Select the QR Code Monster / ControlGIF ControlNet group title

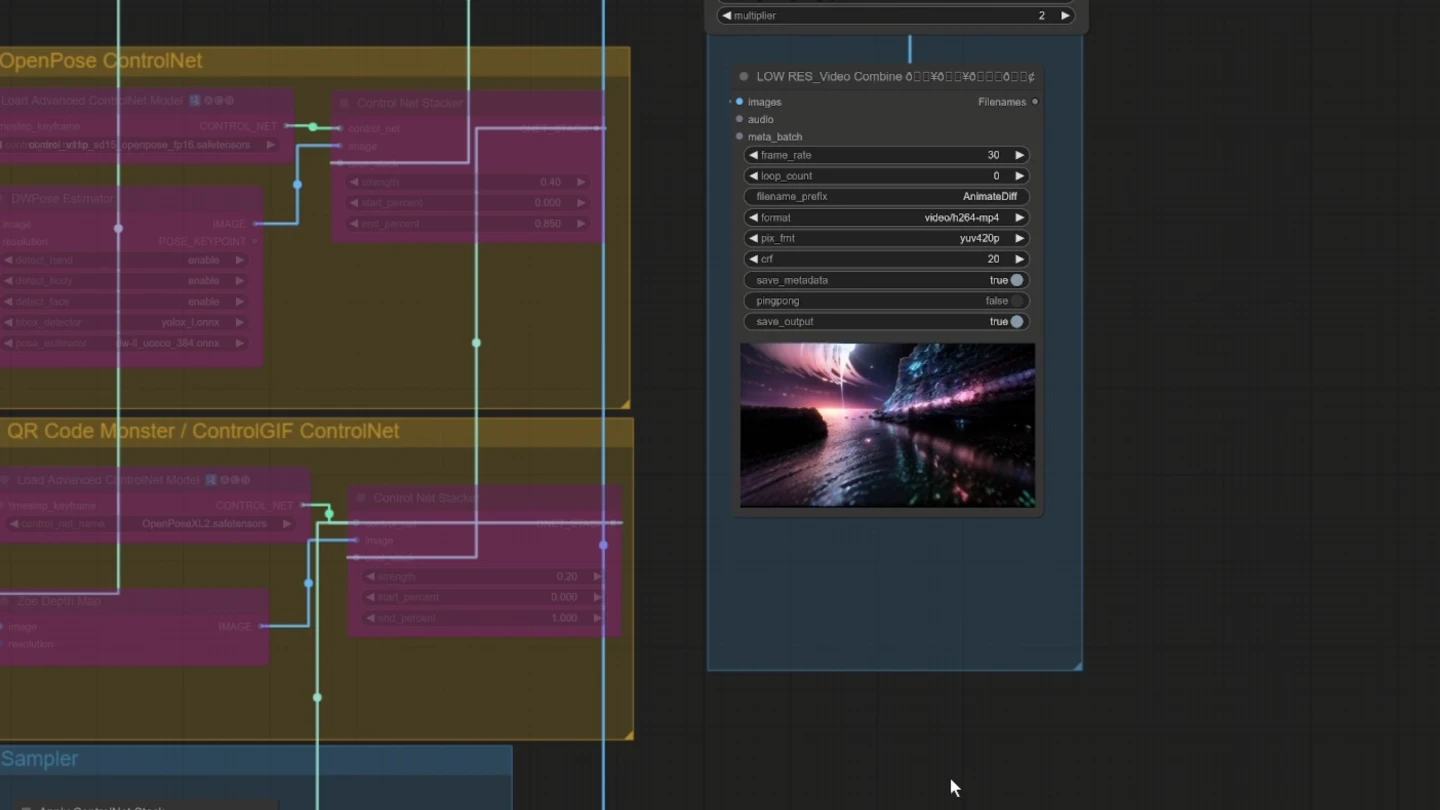203,431
